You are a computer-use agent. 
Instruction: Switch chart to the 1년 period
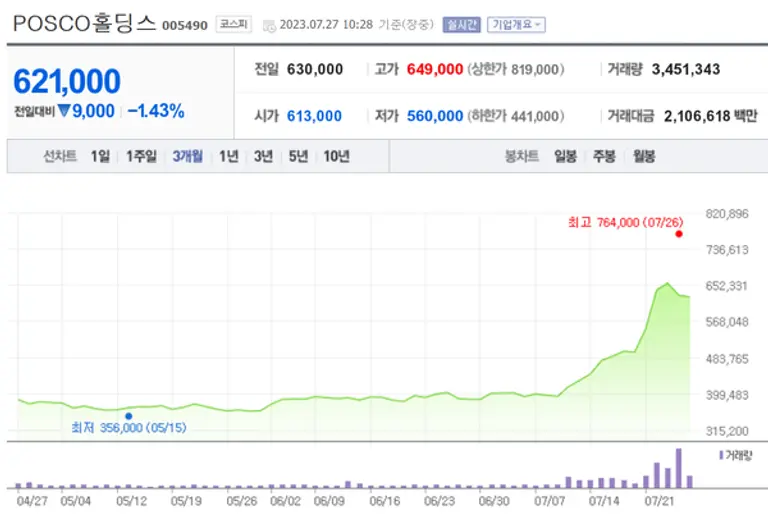click(x=229, y=156)
